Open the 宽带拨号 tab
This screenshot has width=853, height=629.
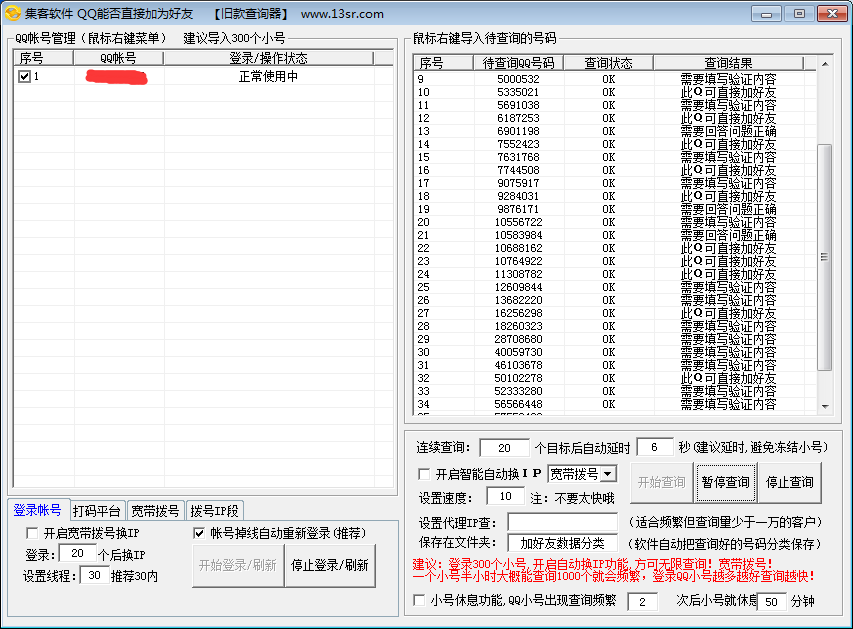(x=155, y=511)
